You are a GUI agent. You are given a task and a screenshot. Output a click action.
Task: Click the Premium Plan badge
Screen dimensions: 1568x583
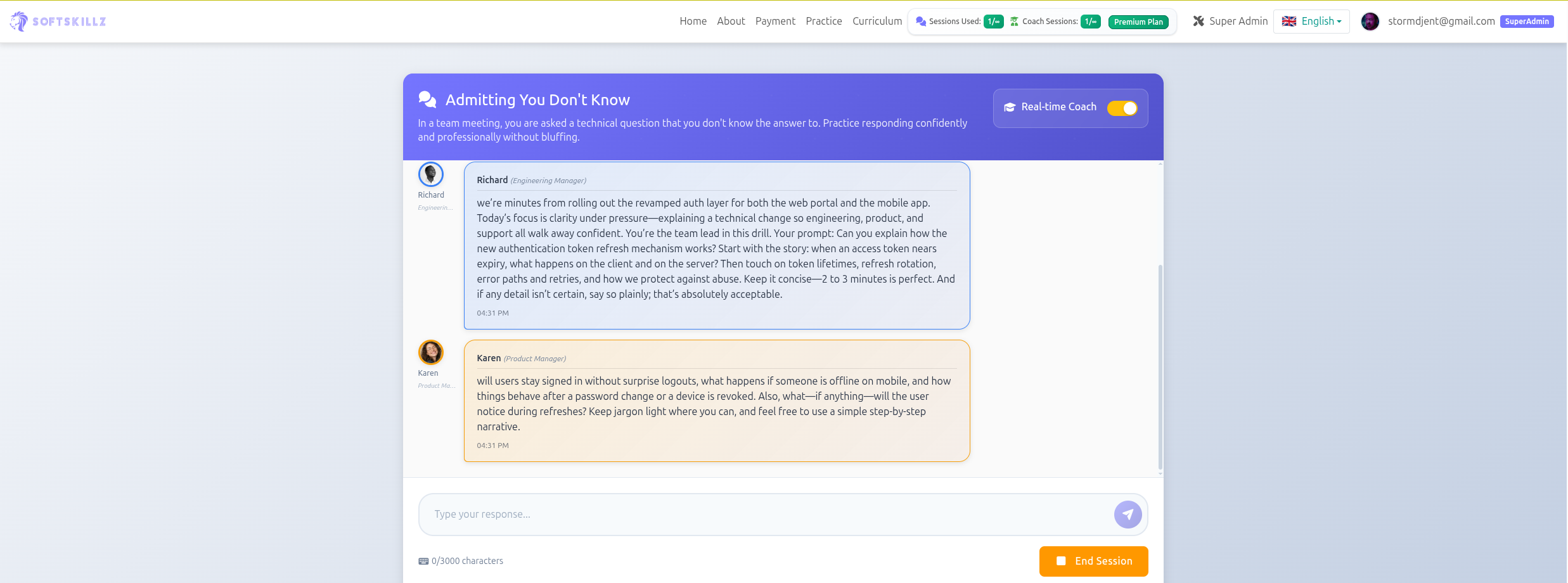pos(1138,22)
